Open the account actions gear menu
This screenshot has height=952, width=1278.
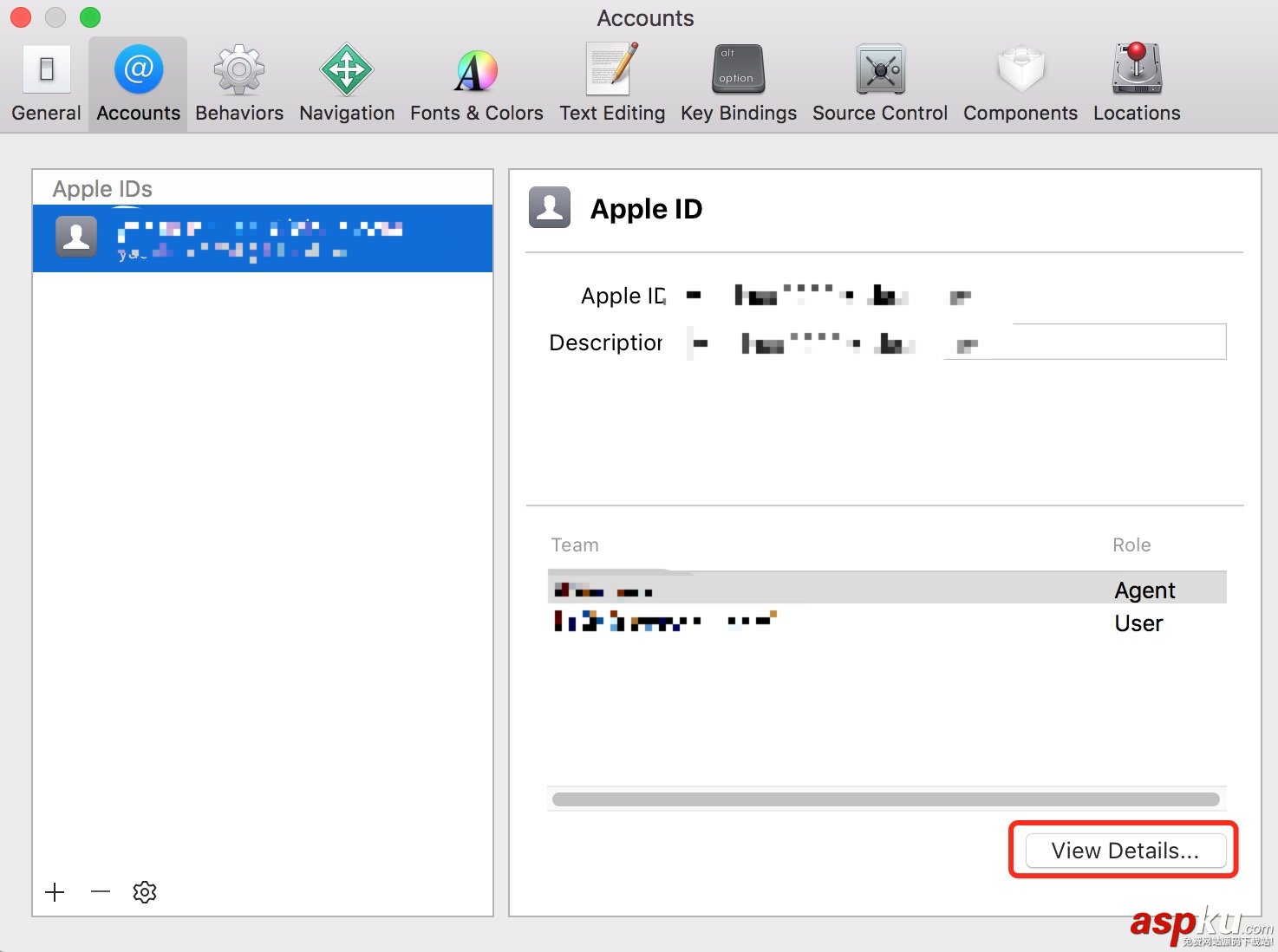144,891
